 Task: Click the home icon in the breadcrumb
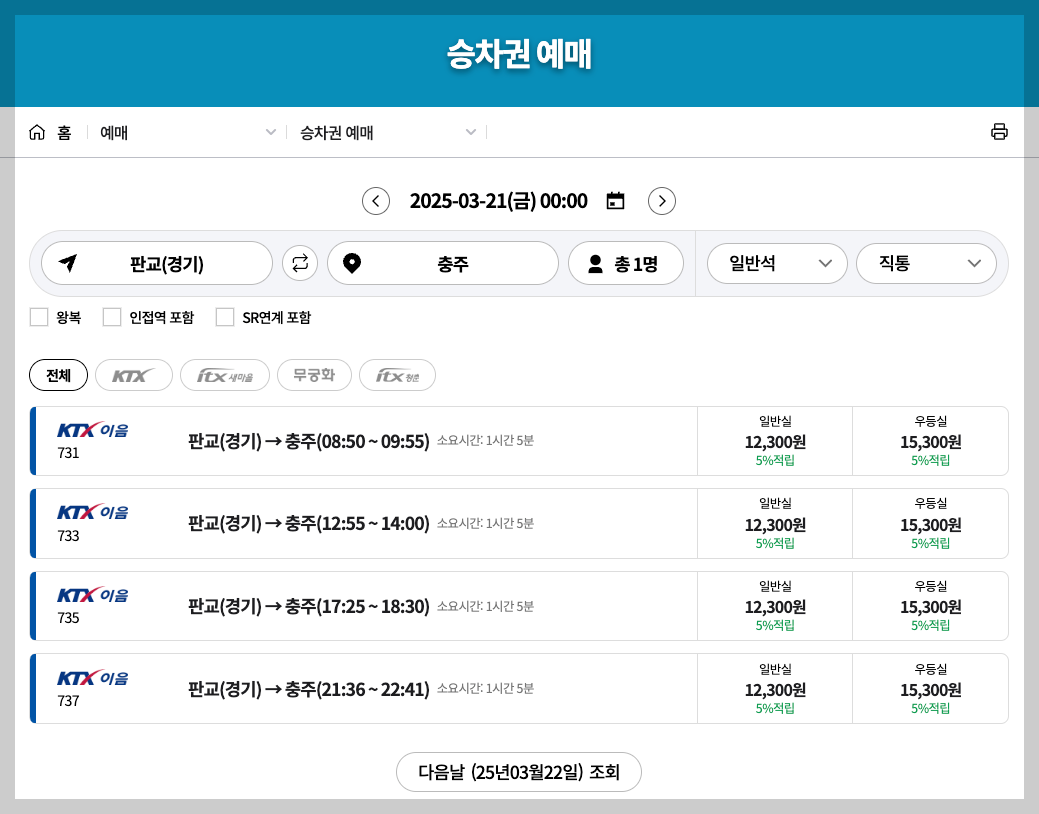38,130
